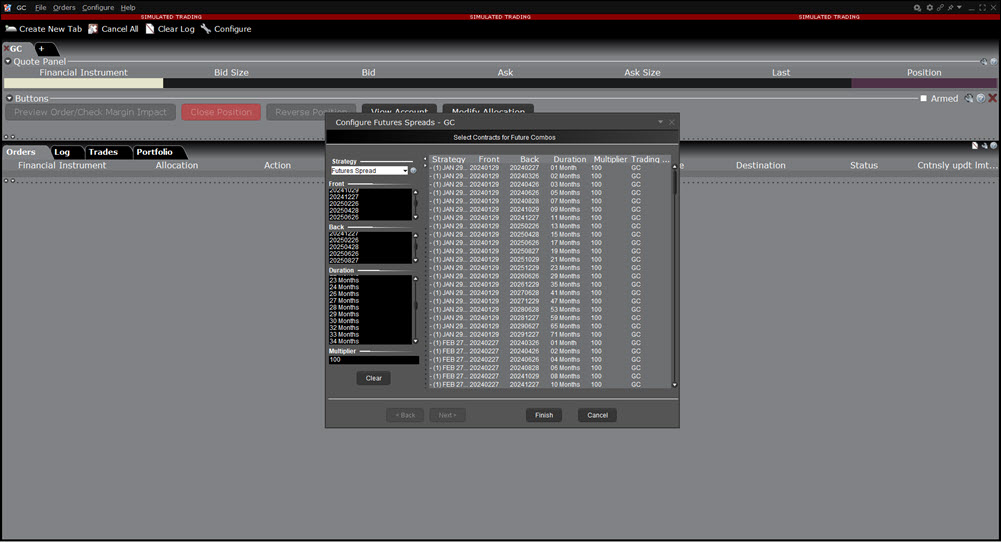This screenshot has width=1001, height=542.
Task: Open the File menu
Action: click(x=40, y=8)
